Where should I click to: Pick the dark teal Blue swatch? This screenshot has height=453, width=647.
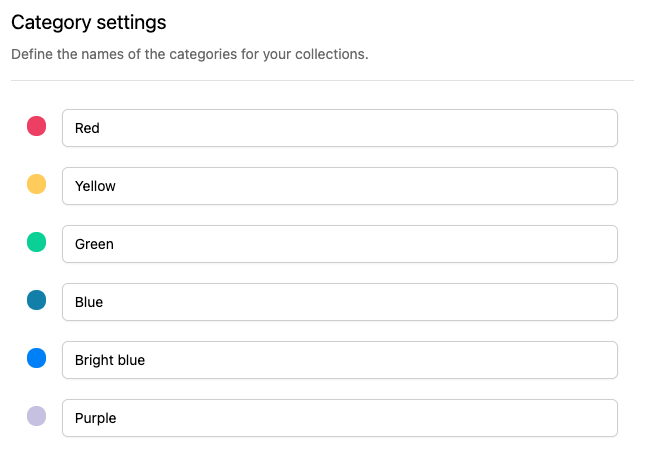coord(36,300)
